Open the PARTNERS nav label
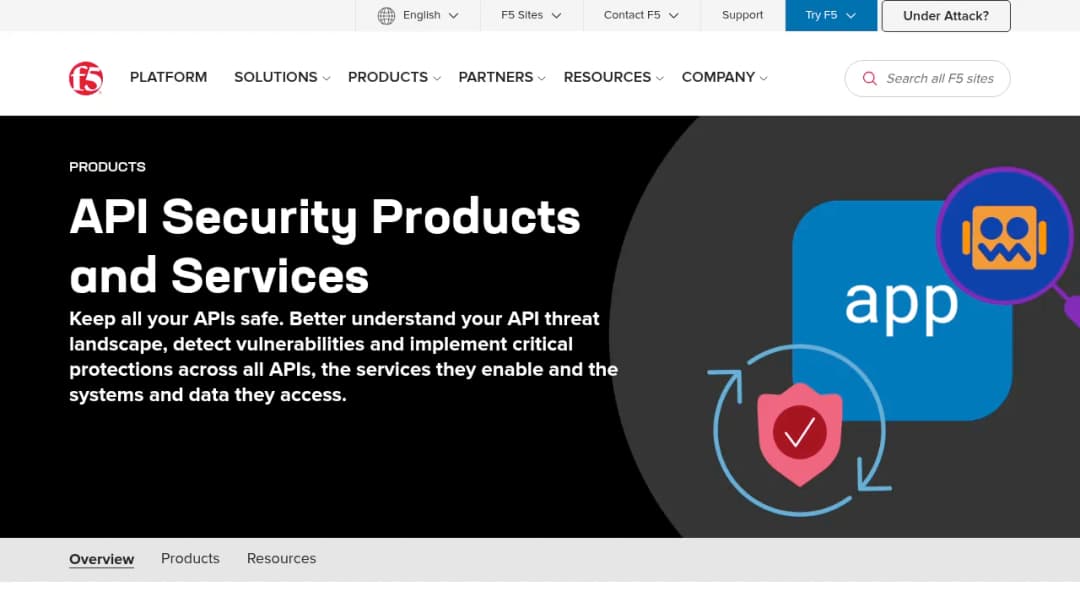The image size is (1080, 608). (496, 77)
